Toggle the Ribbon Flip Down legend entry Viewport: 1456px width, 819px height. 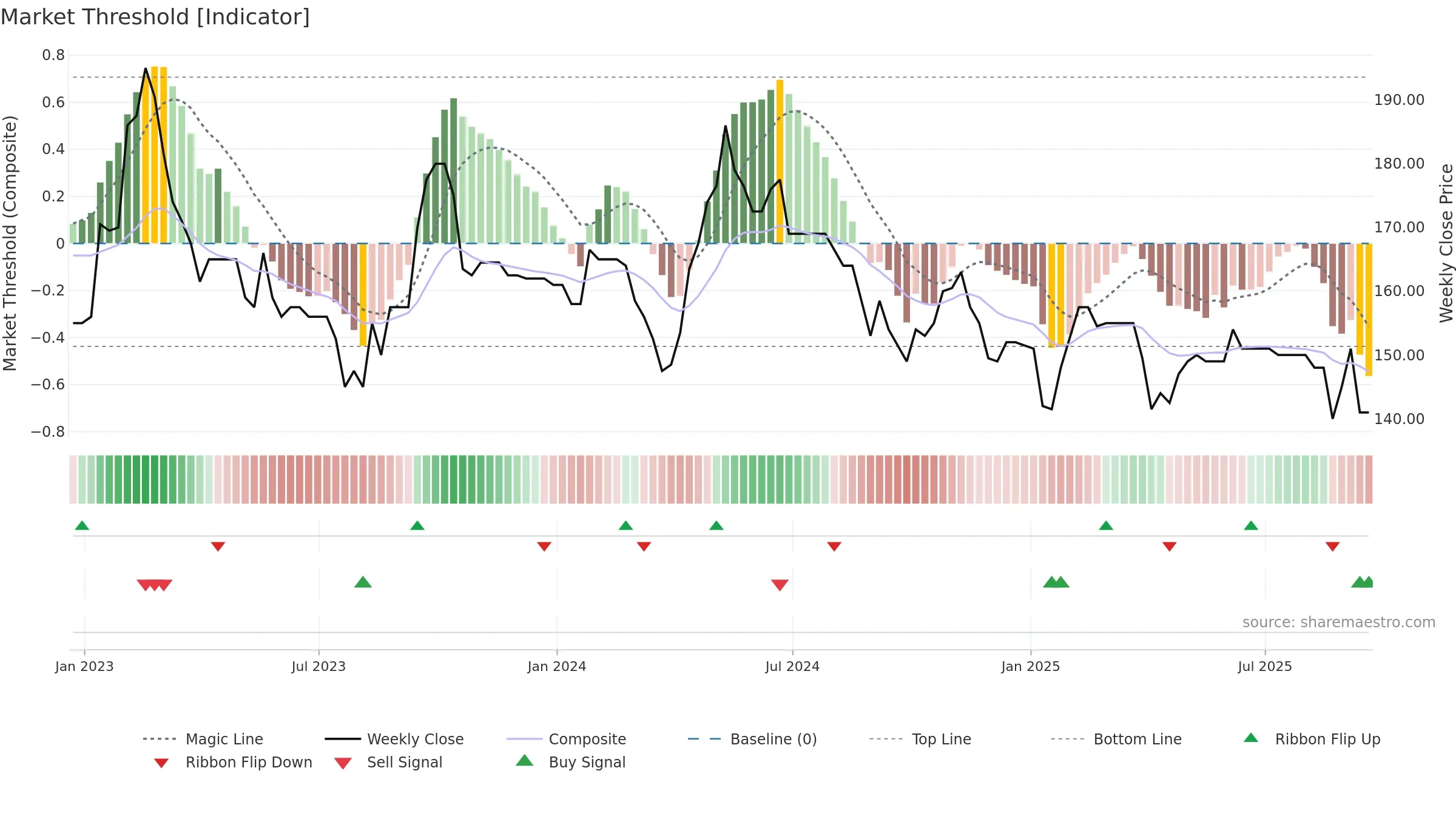pos(233,762)
